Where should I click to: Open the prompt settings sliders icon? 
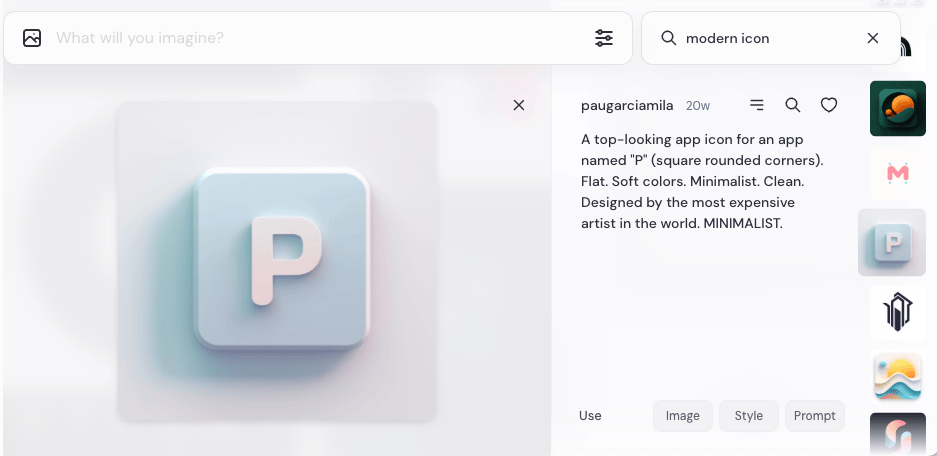pyautogui.click(x=604, y=38)
